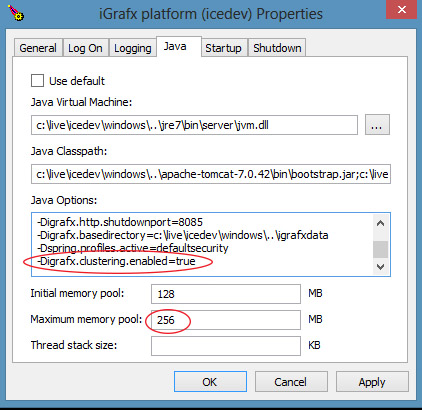
Task: Apply the Java settings
Action: coord(372,382)
